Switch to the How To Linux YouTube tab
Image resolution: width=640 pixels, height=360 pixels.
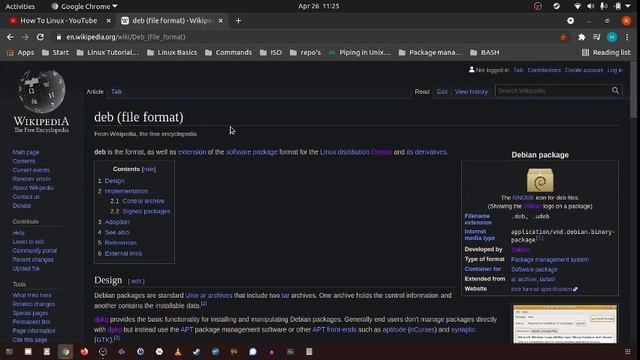[59, 20]
